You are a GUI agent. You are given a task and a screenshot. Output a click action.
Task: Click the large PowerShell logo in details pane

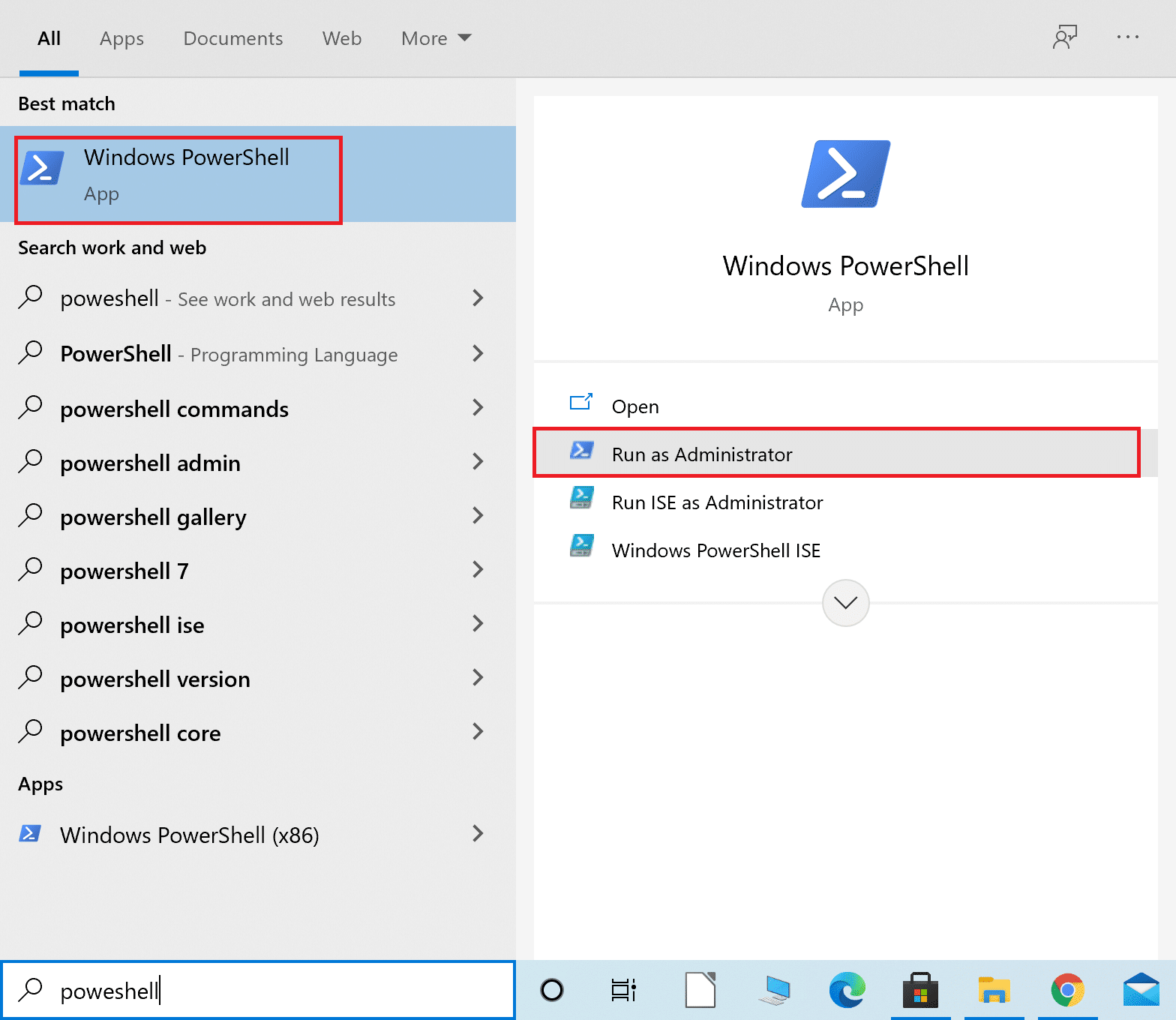click(846, 174)
